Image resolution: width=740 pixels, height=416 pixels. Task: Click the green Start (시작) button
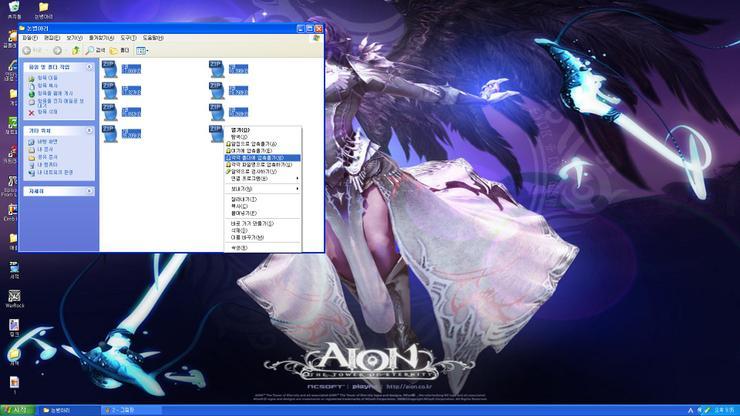click(19, 410)
